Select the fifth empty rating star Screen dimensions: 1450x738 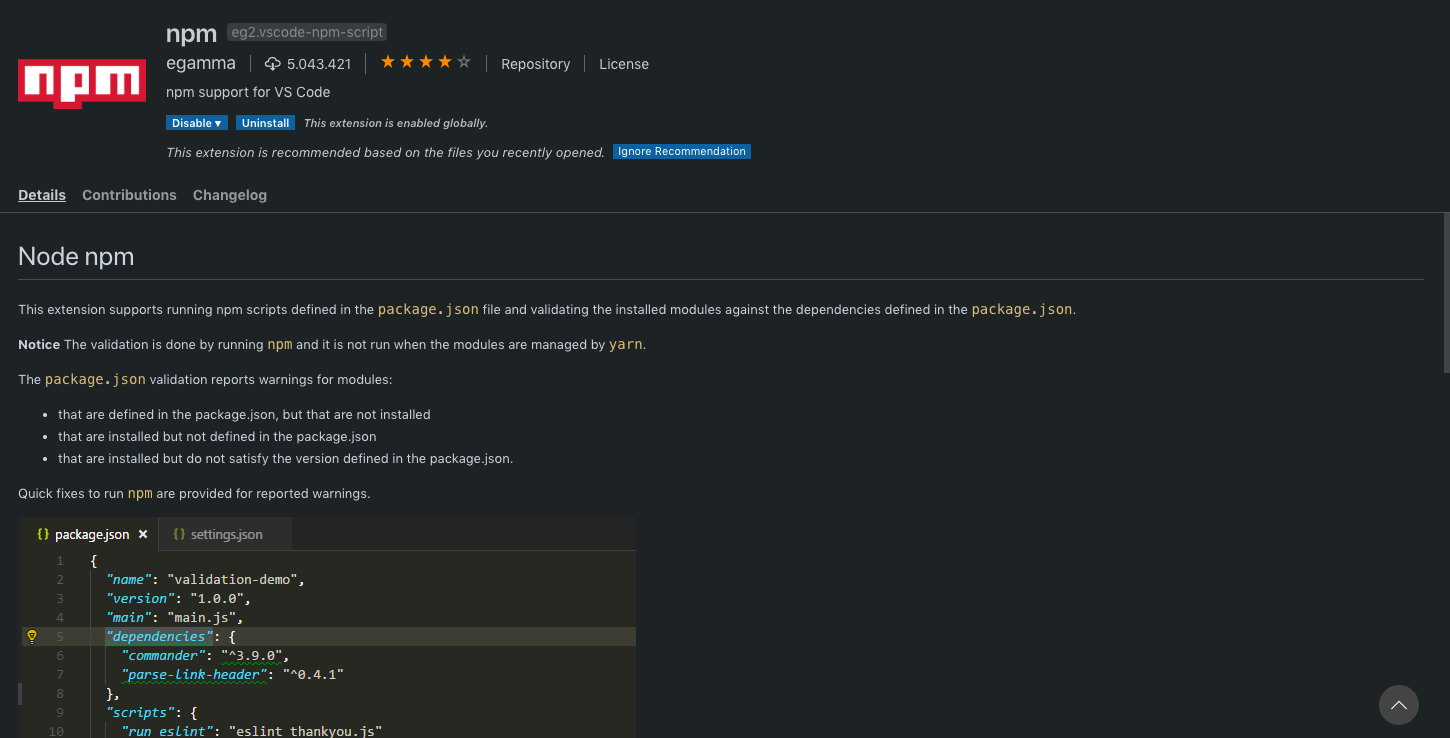coord(463,61)
